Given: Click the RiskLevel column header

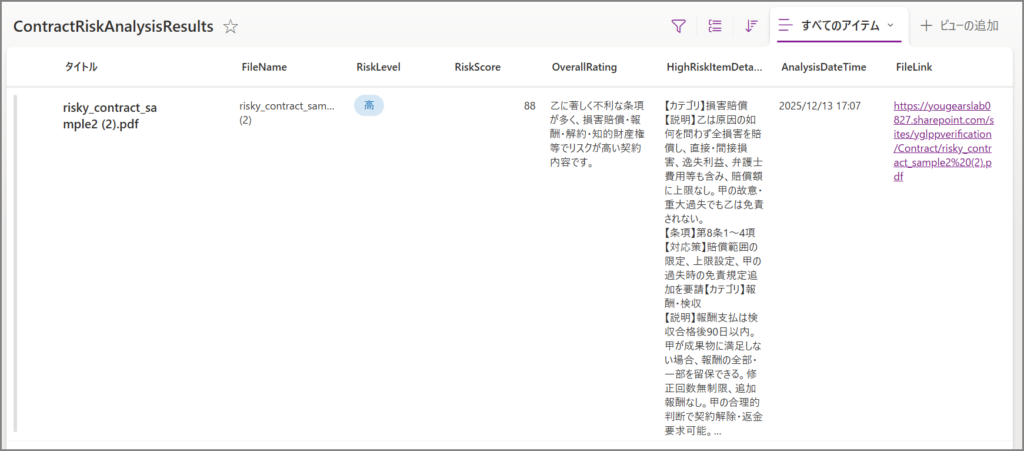Looking at the screenshot, I should tap(380, 67).
